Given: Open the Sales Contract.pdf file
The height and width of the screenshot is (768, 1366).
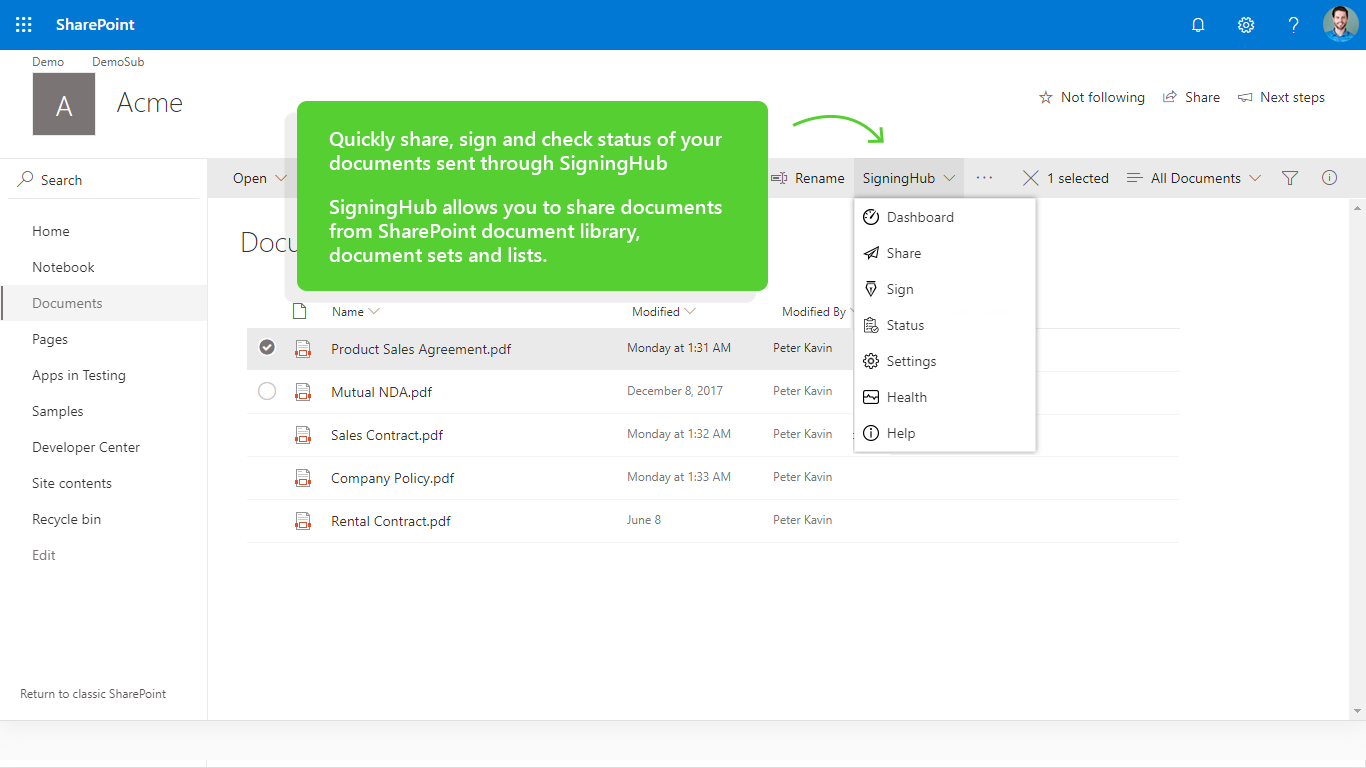Looking at the screenshot, I should tap(387, 435).
